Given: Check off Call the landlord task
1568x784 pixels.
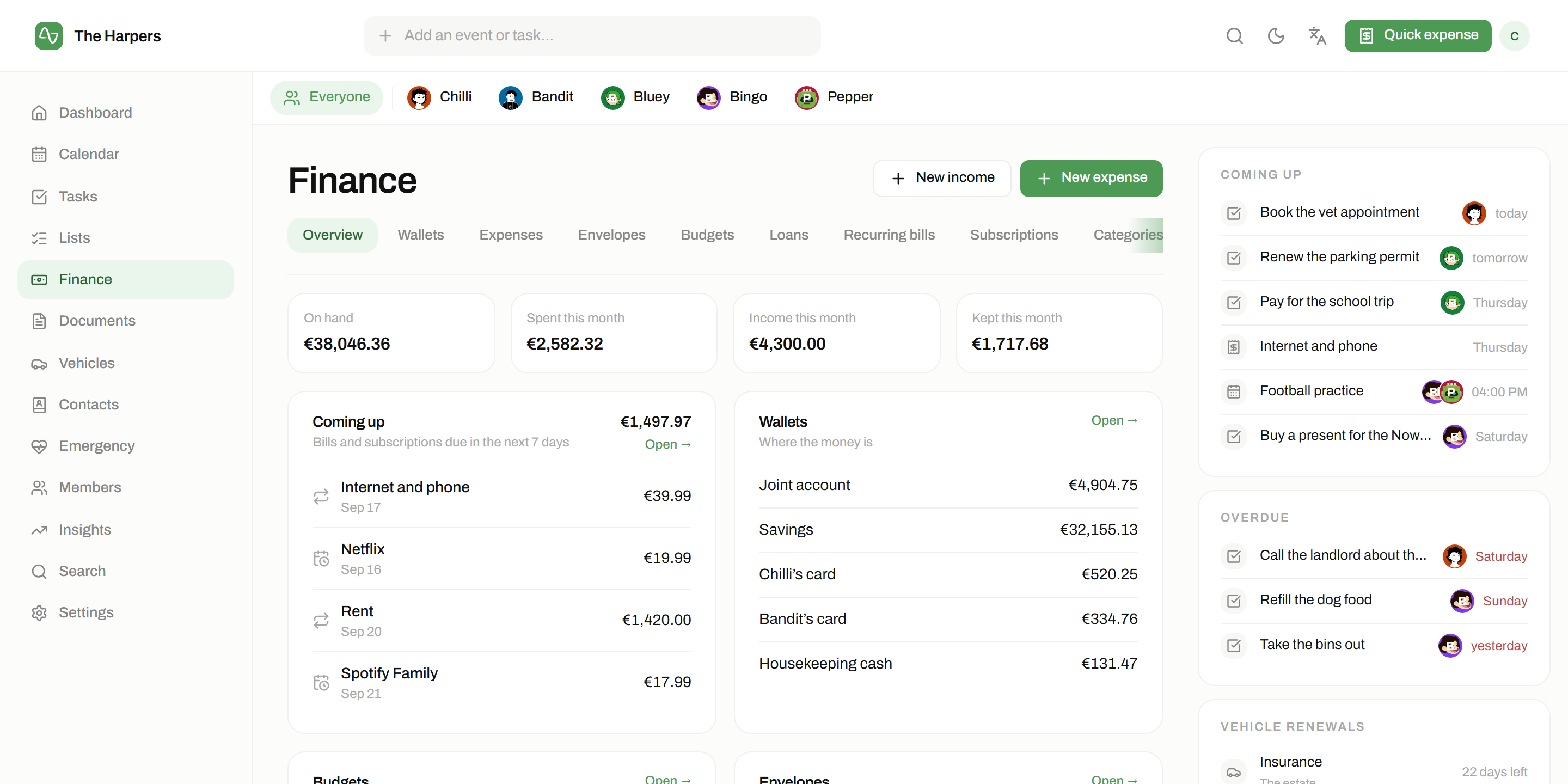Looking at the screenshot, I should (1234, 556).
